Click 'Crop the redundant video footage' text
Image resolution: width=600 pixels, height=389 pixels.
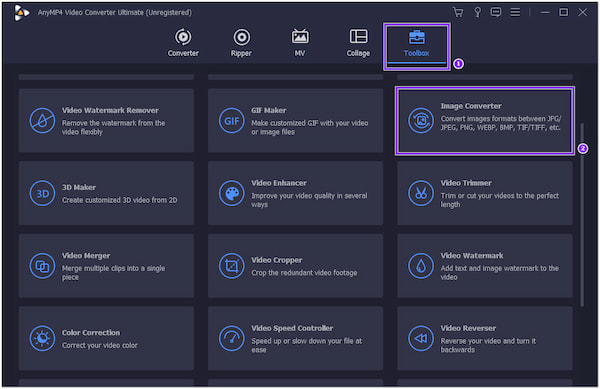(x=304, y=273)
